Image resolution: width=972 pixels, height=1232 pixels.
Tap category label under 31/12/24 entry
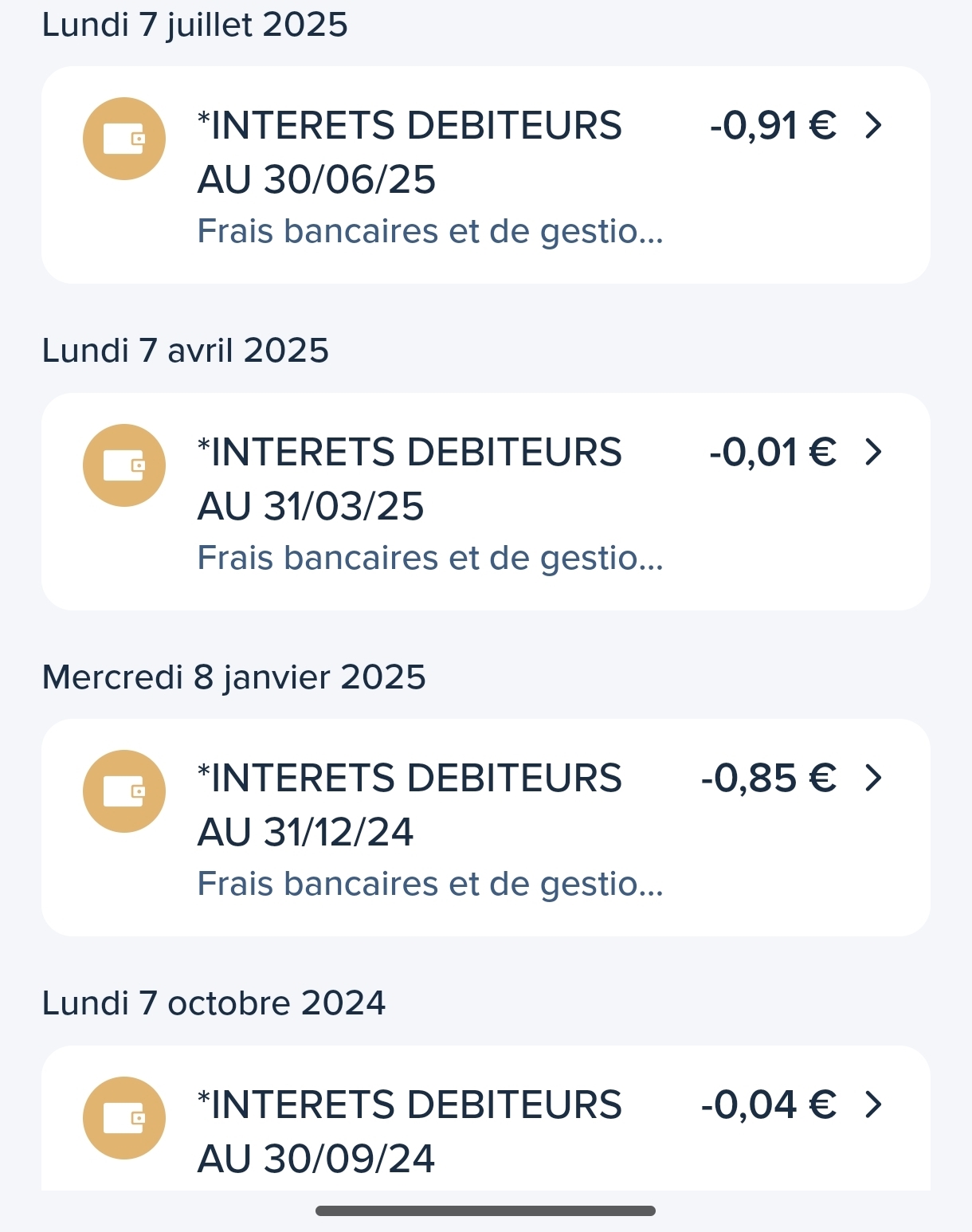tap(430, 885)
